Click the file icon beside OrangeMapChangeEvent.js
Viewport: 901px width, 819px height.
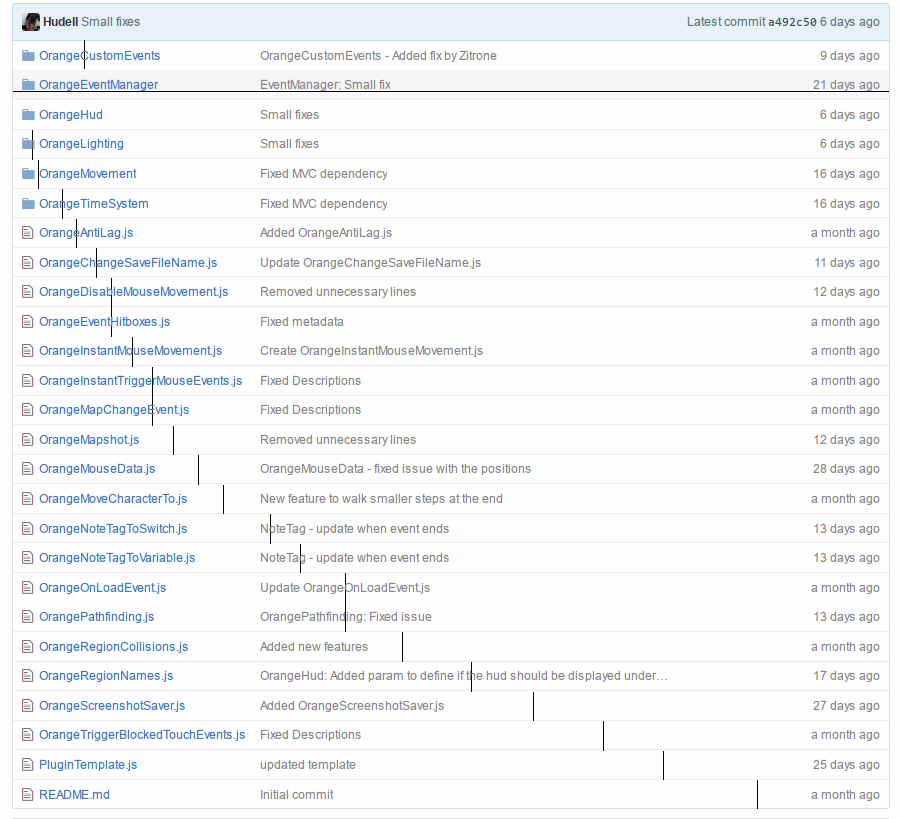27,410
